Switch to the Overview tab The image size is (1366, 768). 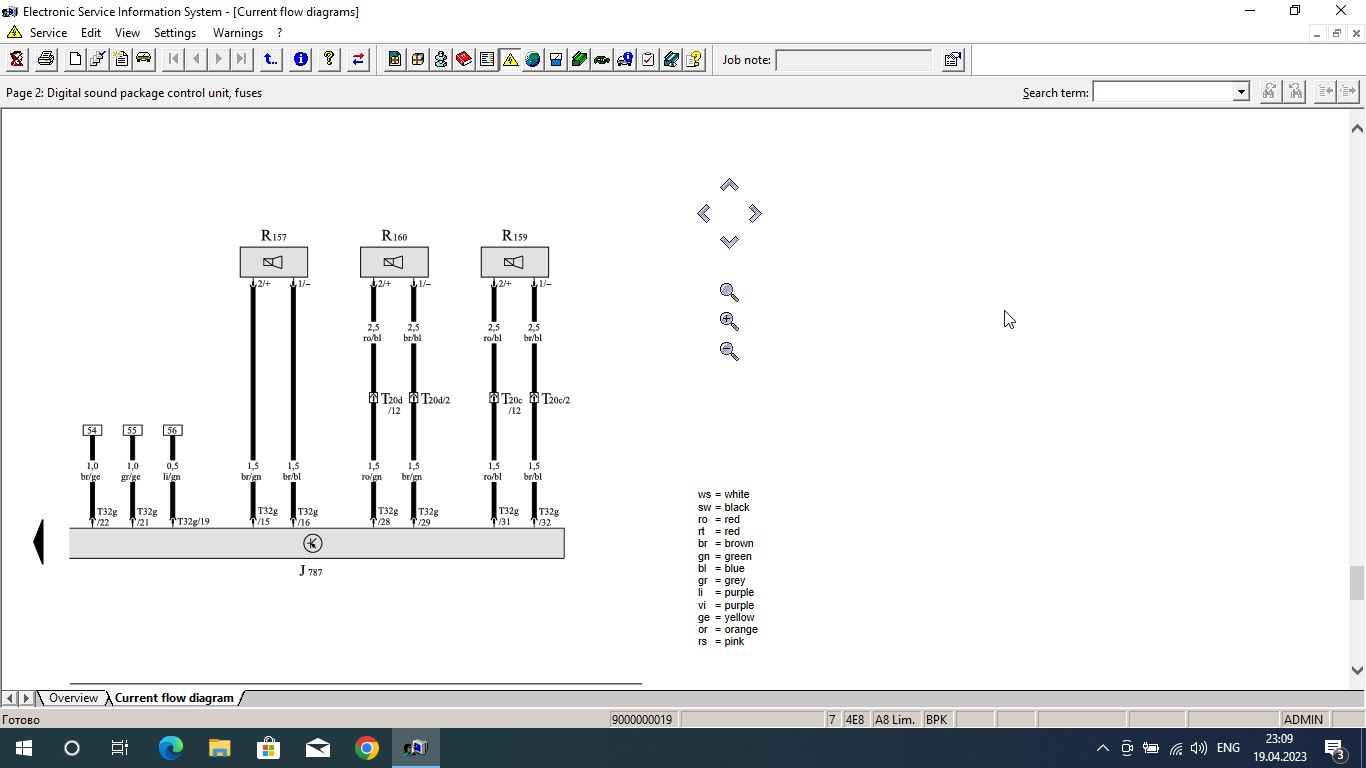[74, 698]
